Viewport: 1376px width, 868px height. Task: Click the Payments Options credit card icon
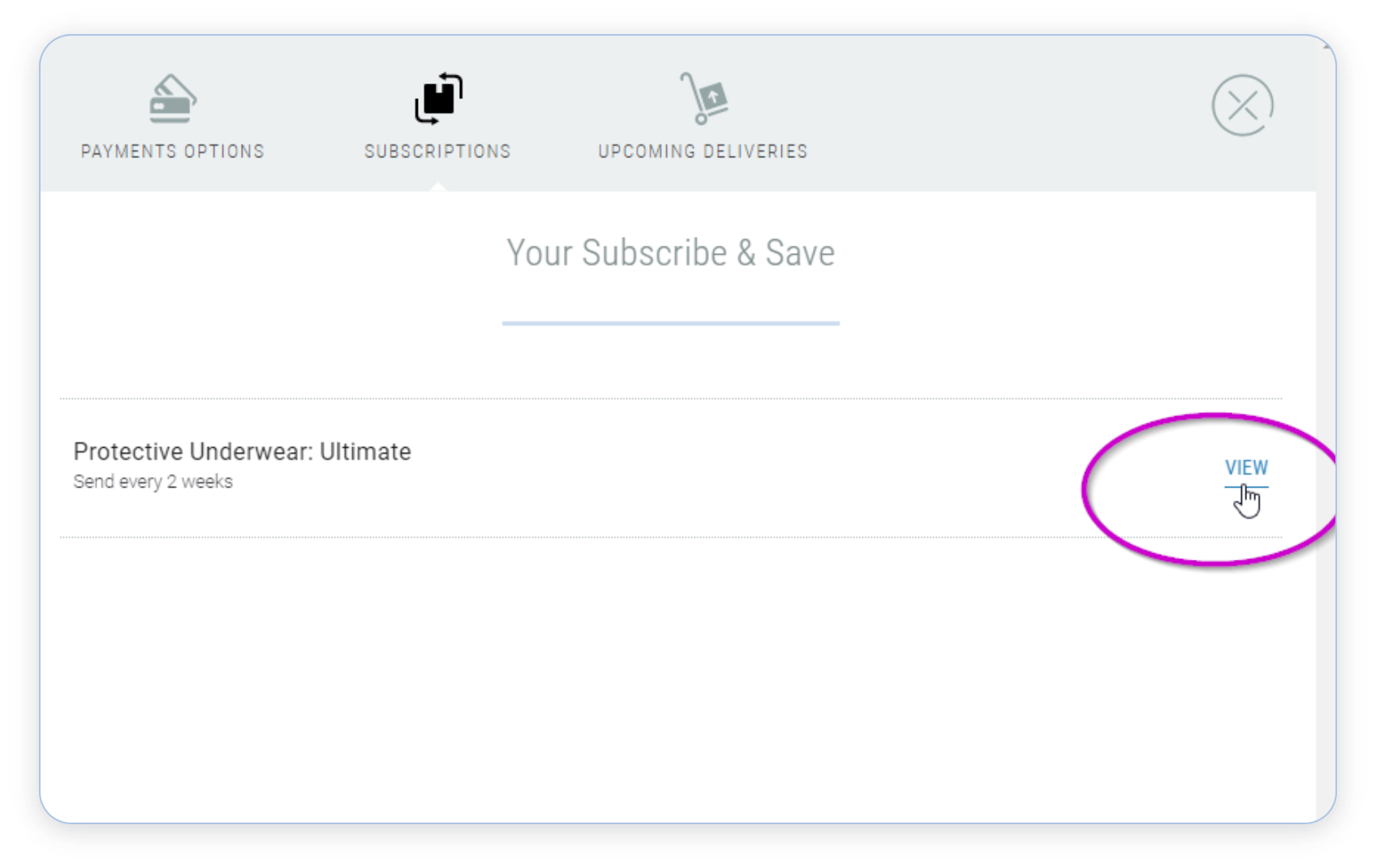[173, 99]
